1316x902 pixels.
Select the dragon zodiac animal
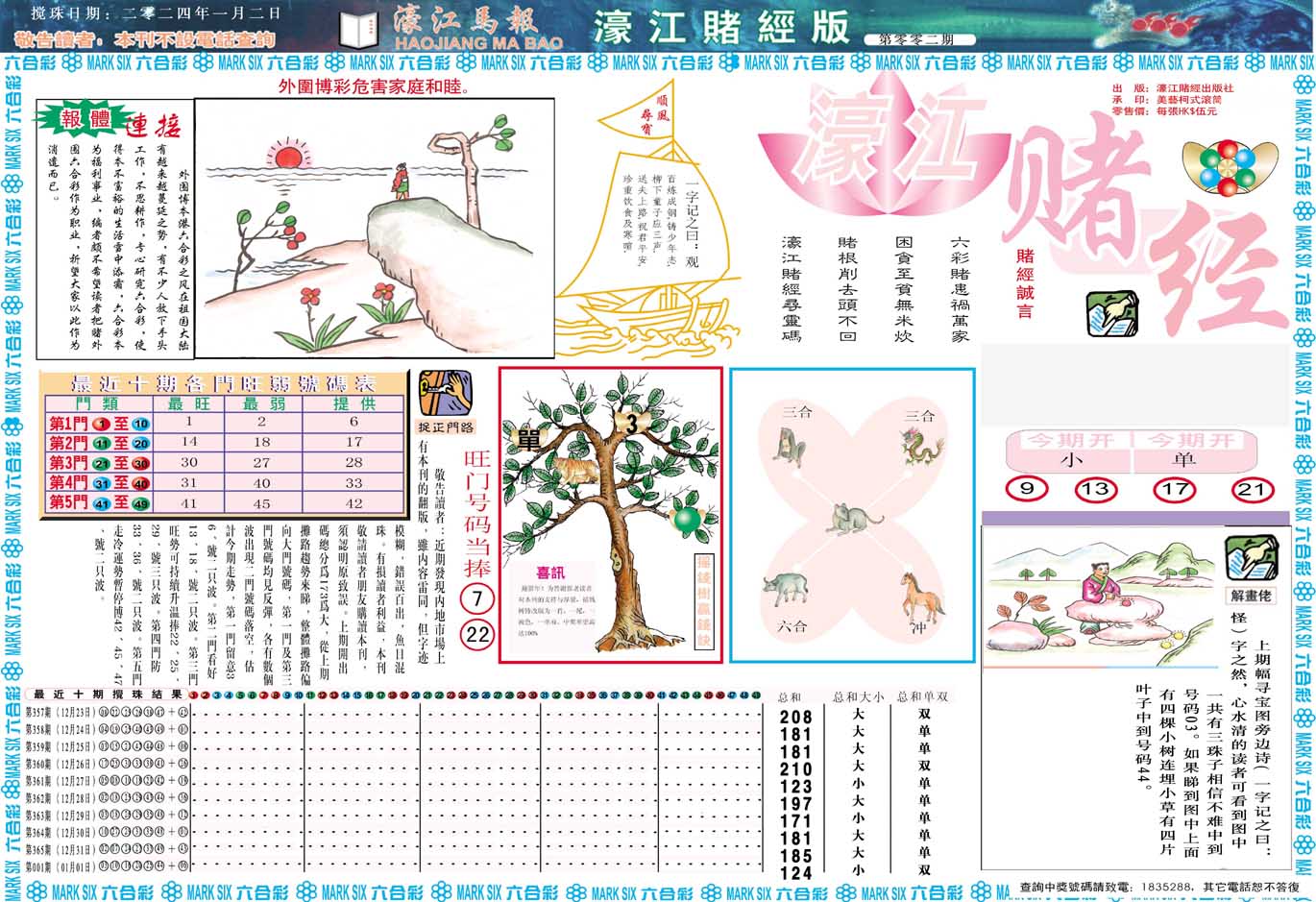click(920, 447)
